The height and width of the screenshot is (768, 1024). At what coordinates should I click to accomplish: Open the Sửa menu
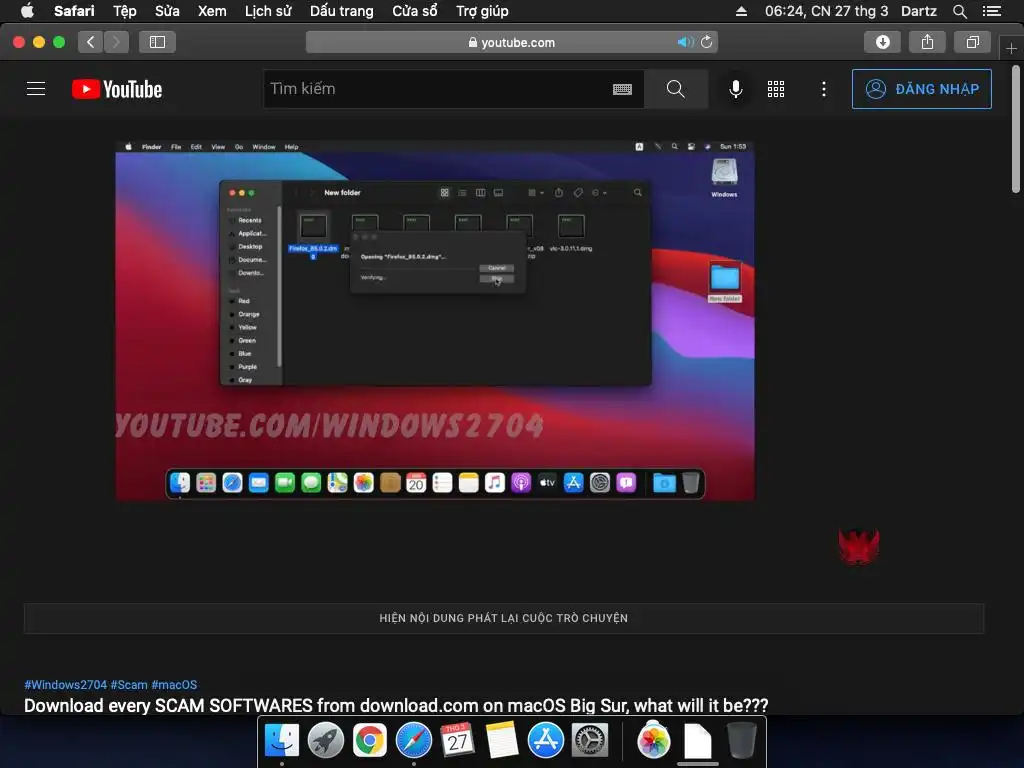click(167, 11)
